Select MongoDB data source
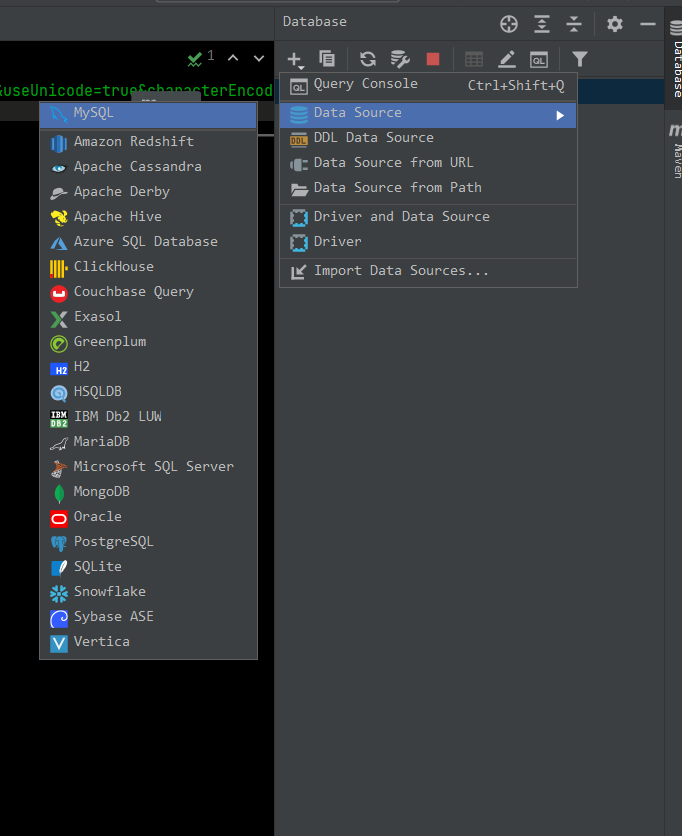682x836 pixels. (x=148, y=493)
